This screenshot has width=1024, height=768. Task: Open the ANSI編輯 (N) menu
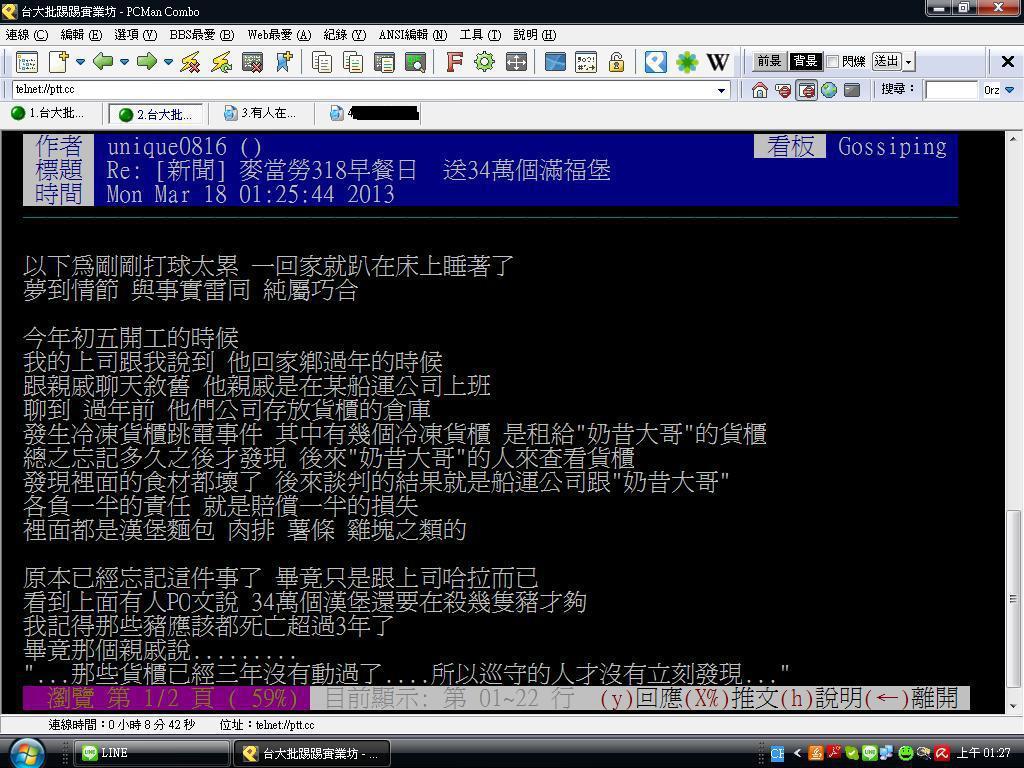coord(413,35)
